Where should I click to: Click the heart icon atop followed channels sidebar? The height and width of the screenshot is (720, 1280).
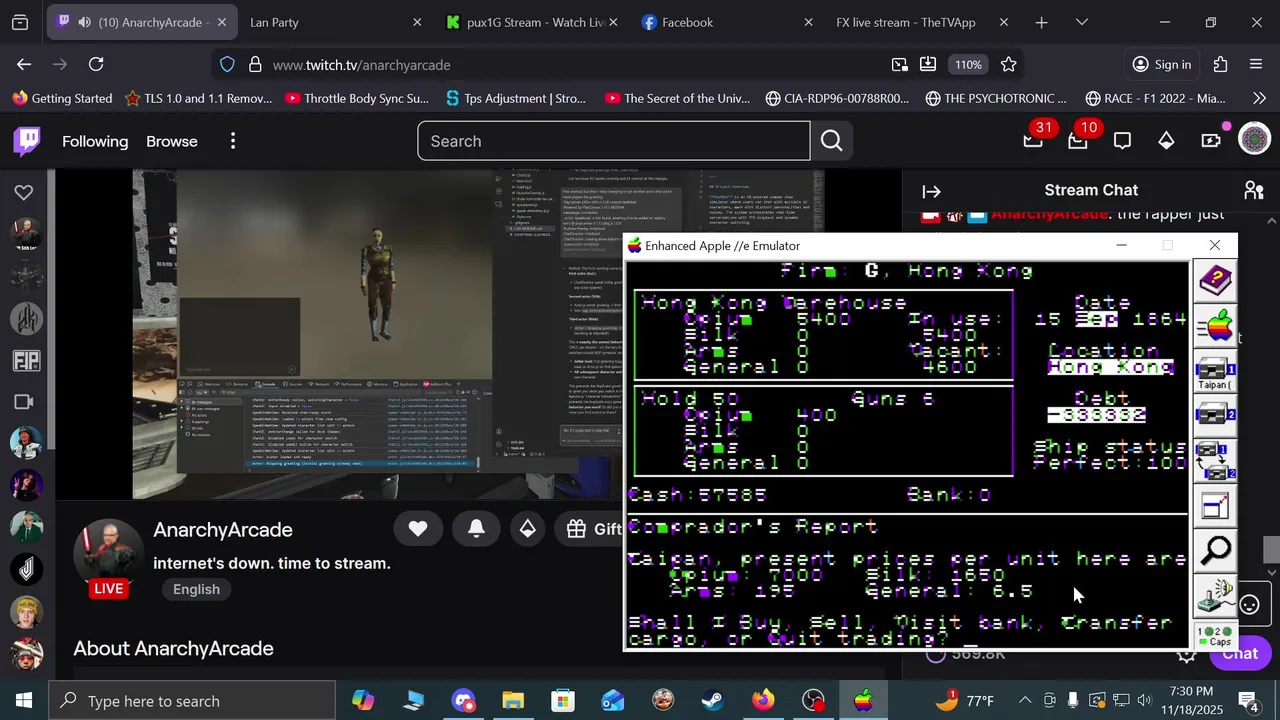tap(24, 192)
